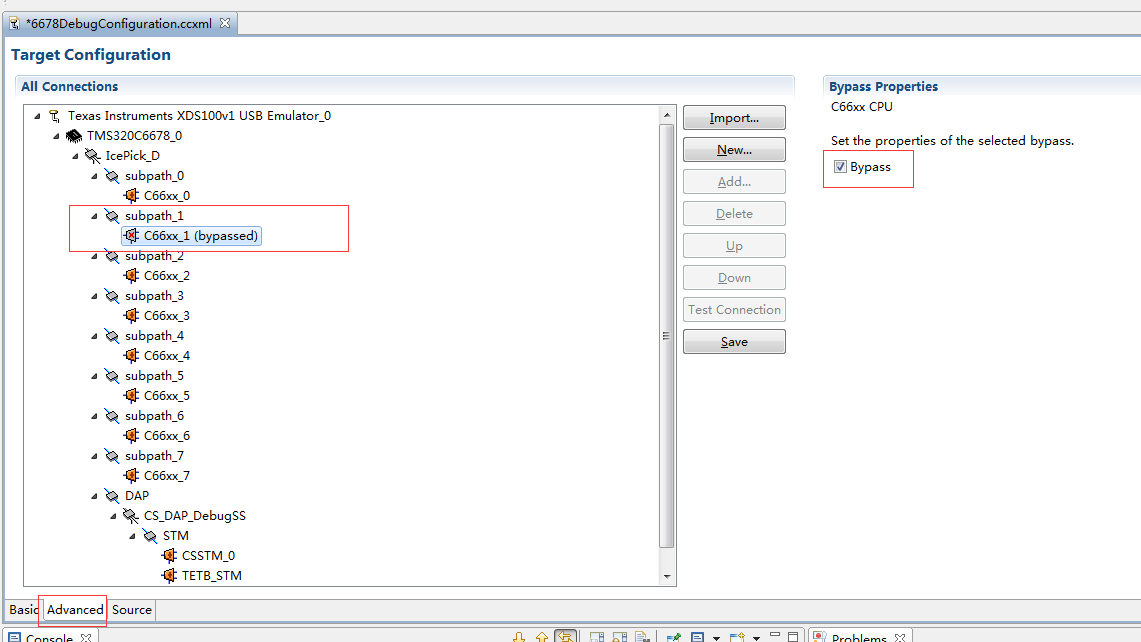Collapse the TMS320C6678_0 tree node
Viewport: 1141px width, 642px height.
(56, 135)
